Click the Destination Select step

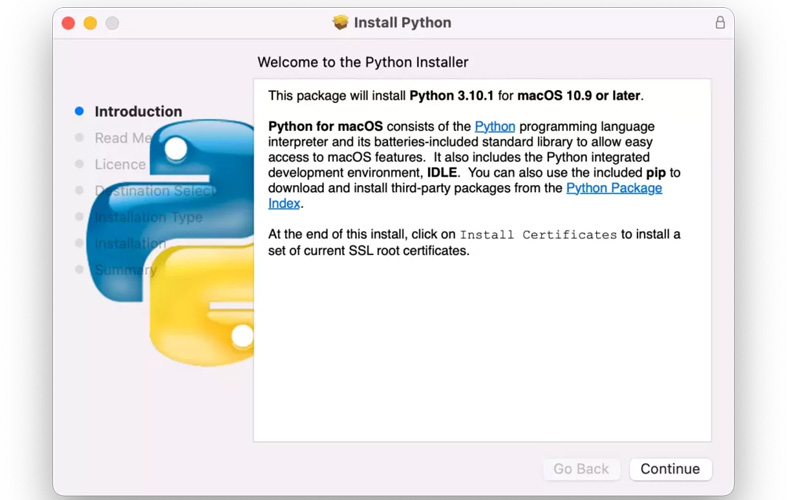pos(150,191)
